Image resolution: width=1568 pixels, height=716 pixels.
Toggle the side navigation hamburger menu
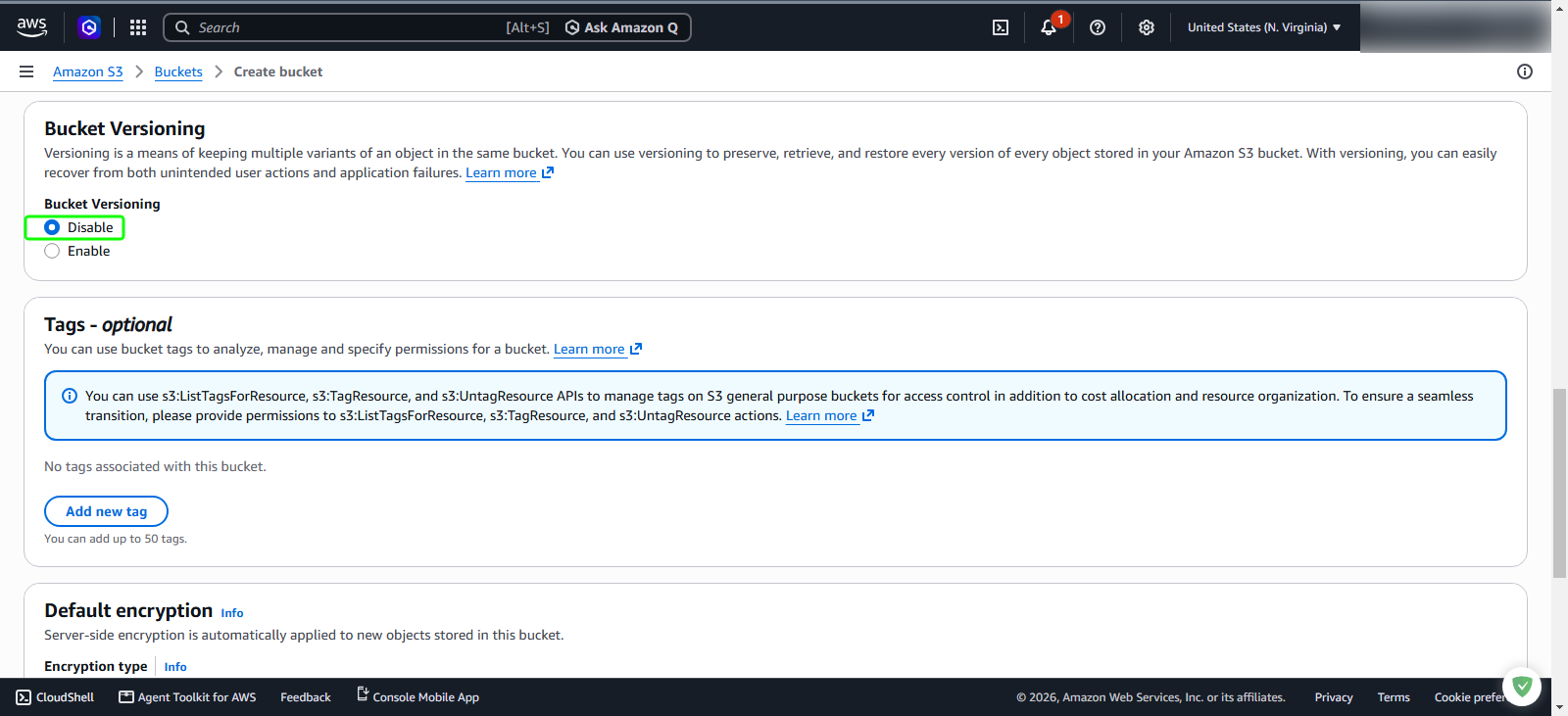coord(26,72)
